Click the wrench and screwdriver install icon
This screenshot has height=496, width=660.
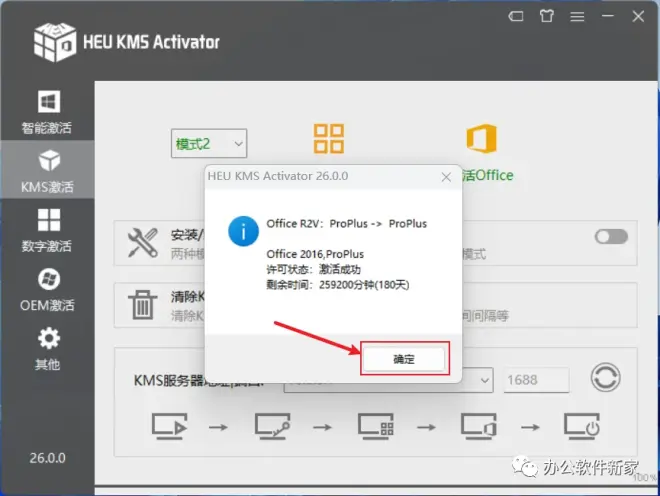pos(144,243)
